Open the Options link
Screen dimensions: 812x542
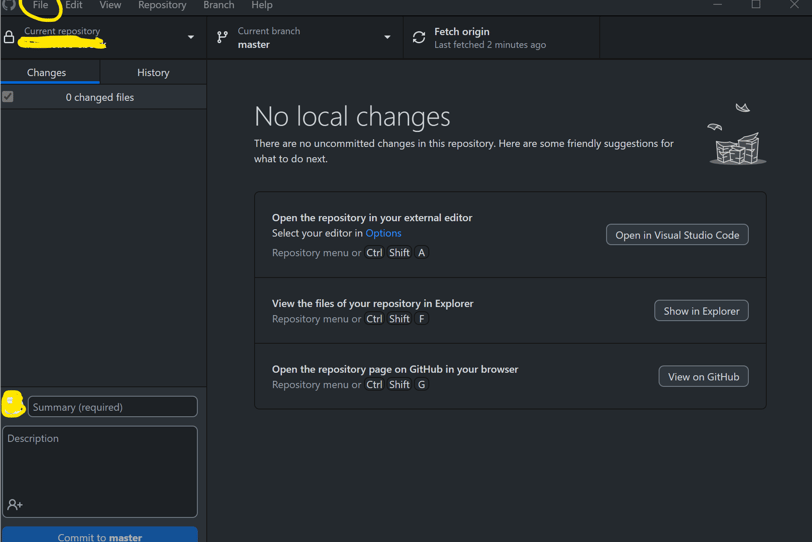(383, 233)
